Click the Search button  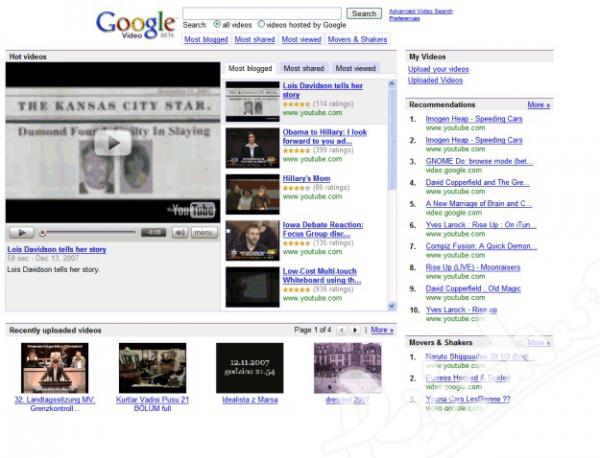(364, 13)
